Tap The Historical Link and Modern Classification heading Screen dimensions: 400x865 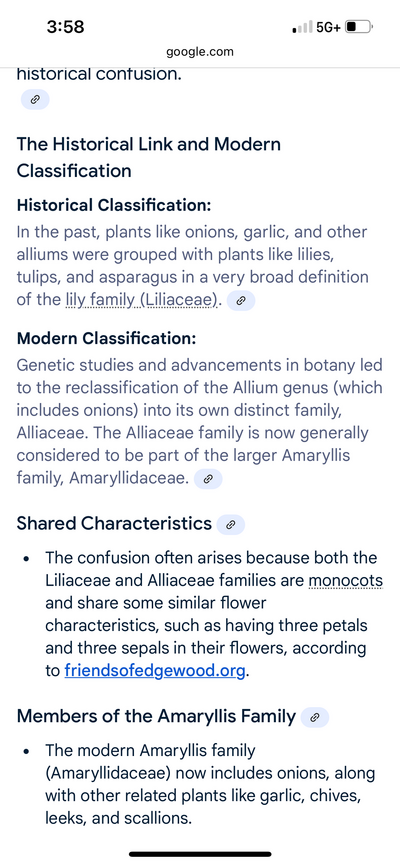149,157
